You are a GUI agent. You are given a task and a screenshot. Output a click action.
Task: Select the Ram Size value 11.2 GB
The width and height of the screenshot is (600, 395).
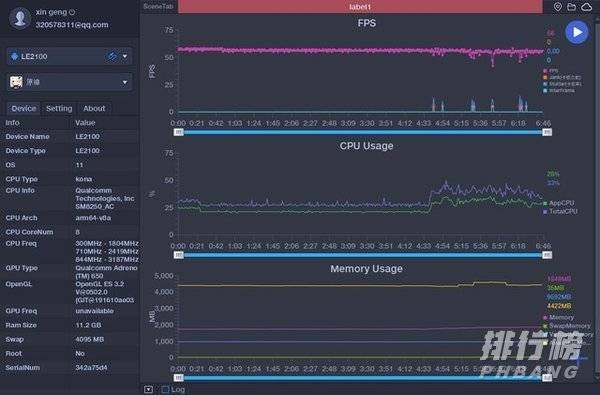[x=88, y=325]
